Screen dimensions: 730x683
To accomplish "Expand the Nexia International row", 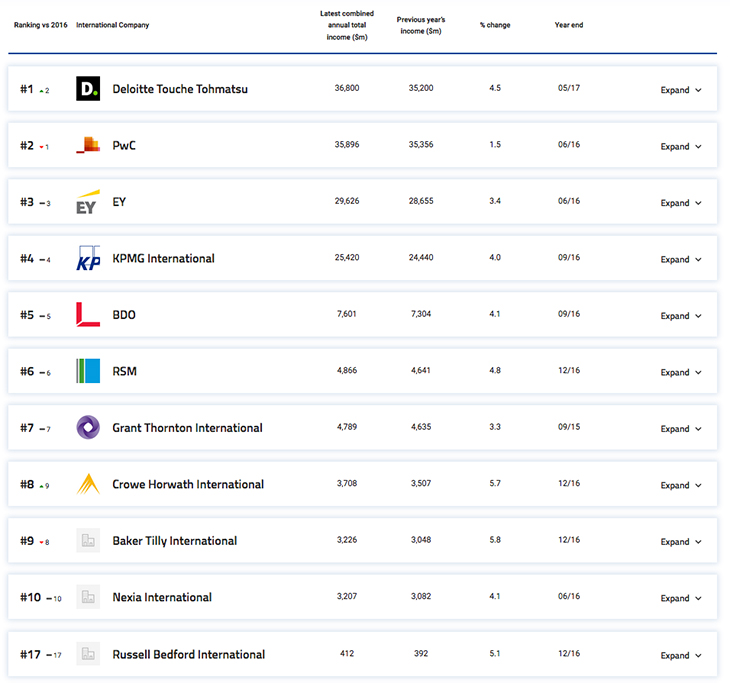I will 681,598.
